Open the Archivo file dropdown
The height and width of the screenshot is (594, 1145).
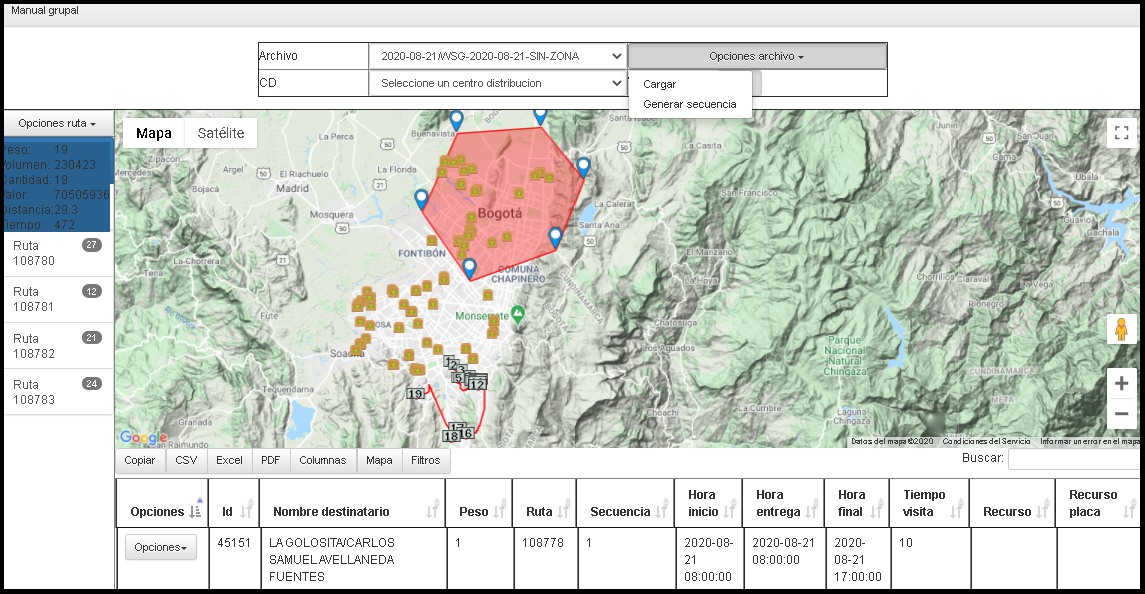pyautogui.click(x=497, y=56)
